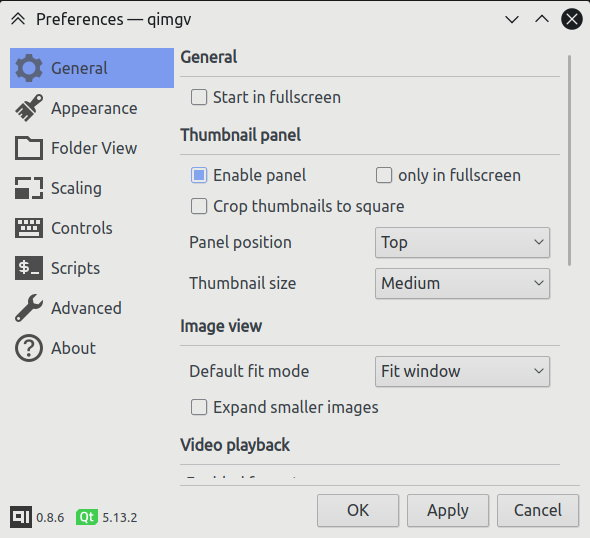Click the vertical scrollbar of settings pane
Screen dimensions: 590x538
pyautogui.click(x=570, y=161)
